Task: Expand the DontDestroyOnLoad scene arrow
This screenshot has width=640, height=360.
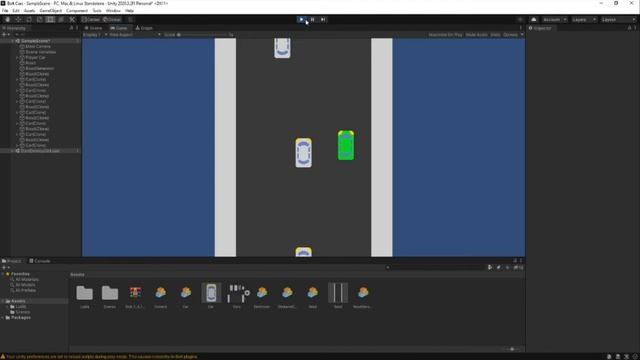Action: (x=13, y=151)
